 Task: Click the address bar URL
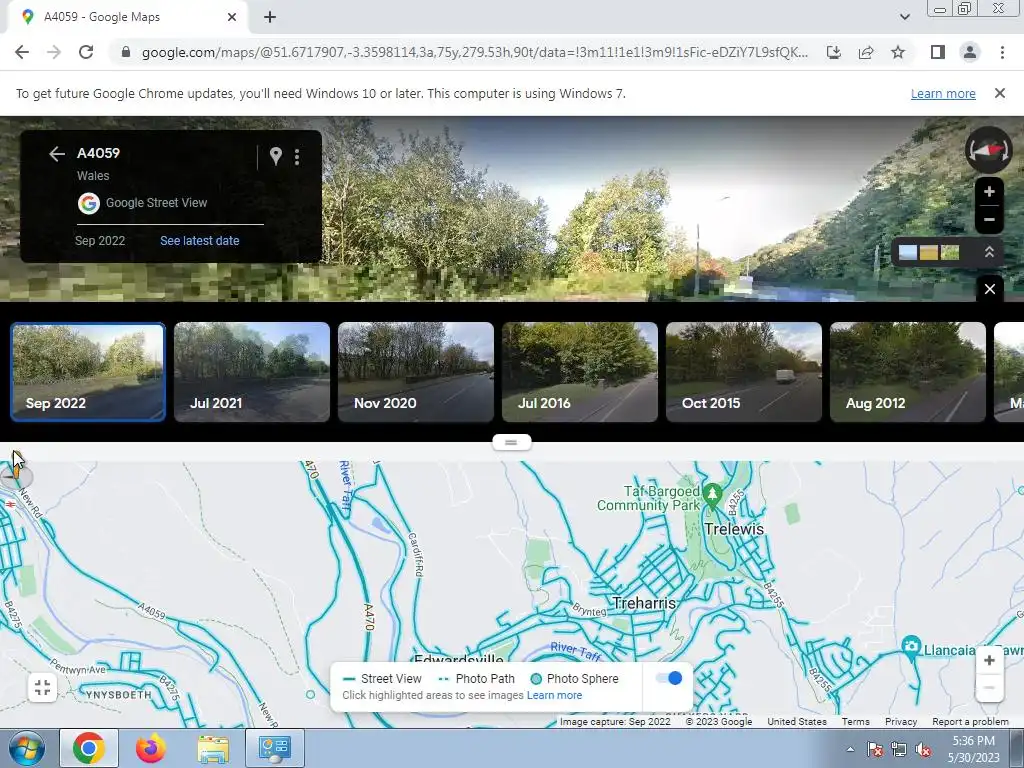point(474,52)
